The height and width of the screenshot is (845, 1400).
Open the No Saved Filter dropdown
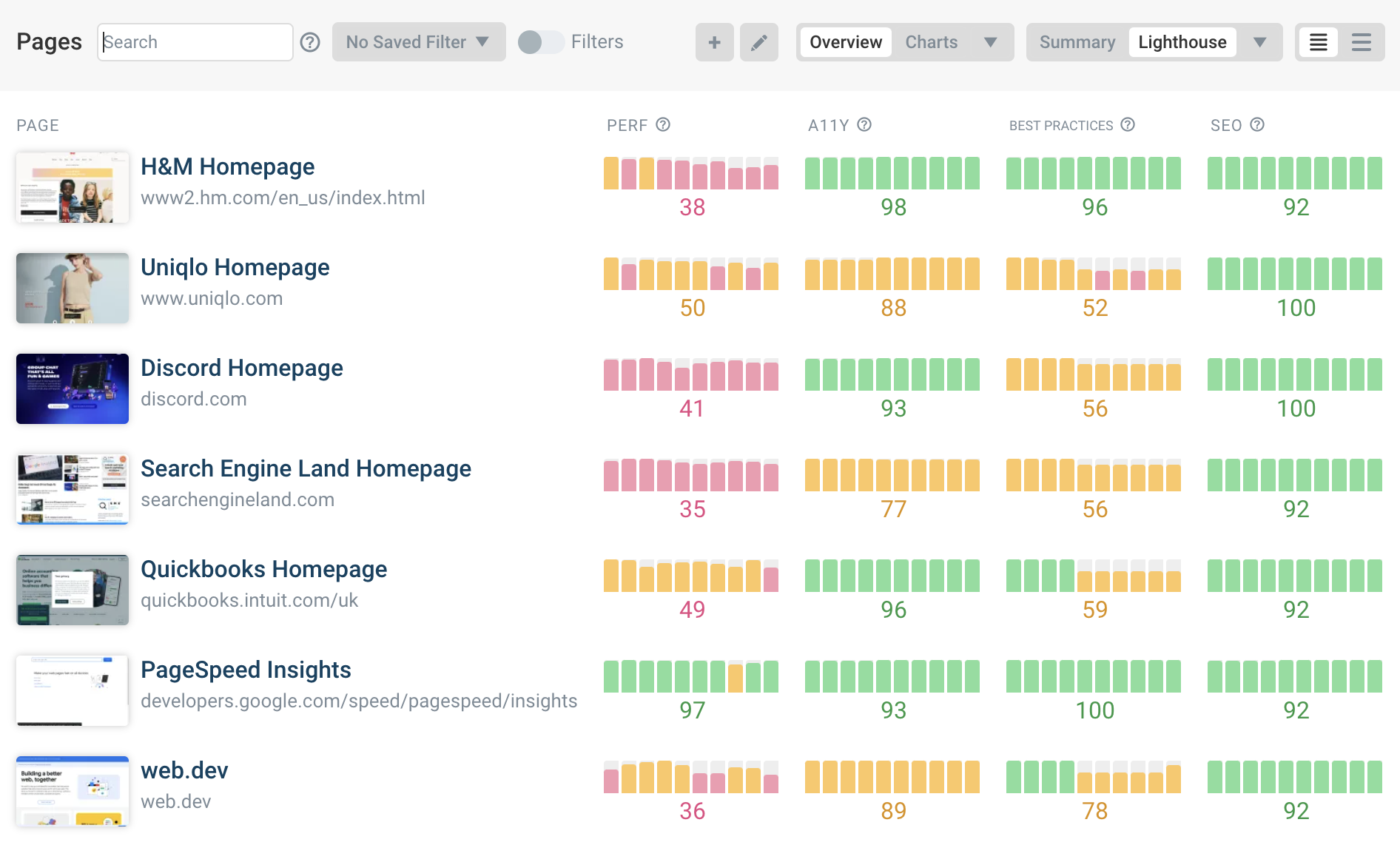pyautogui.click(x=419, y=42)
